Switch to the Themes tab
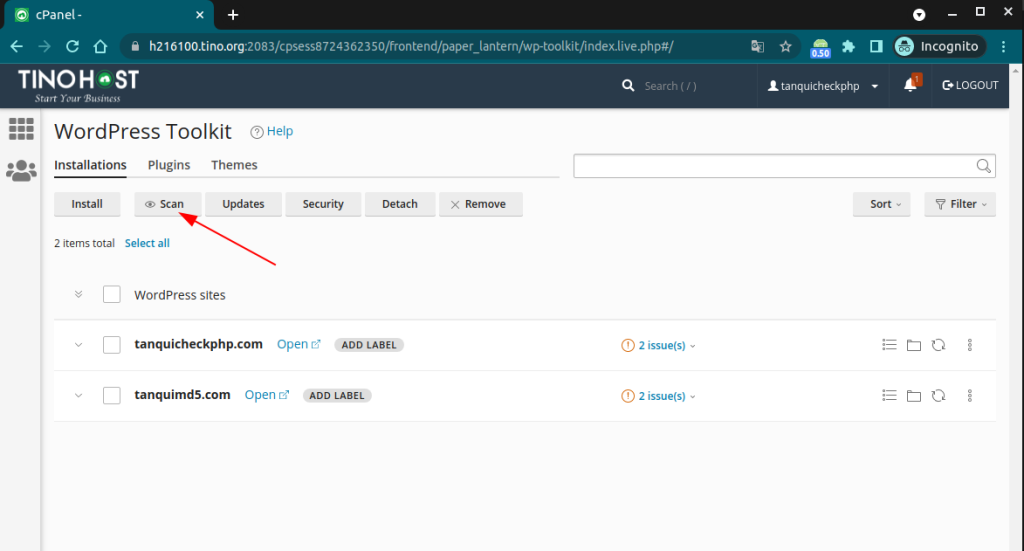The width and height of the screenshot is (1024, 551). pyautogui.click(x=234, y=165)
